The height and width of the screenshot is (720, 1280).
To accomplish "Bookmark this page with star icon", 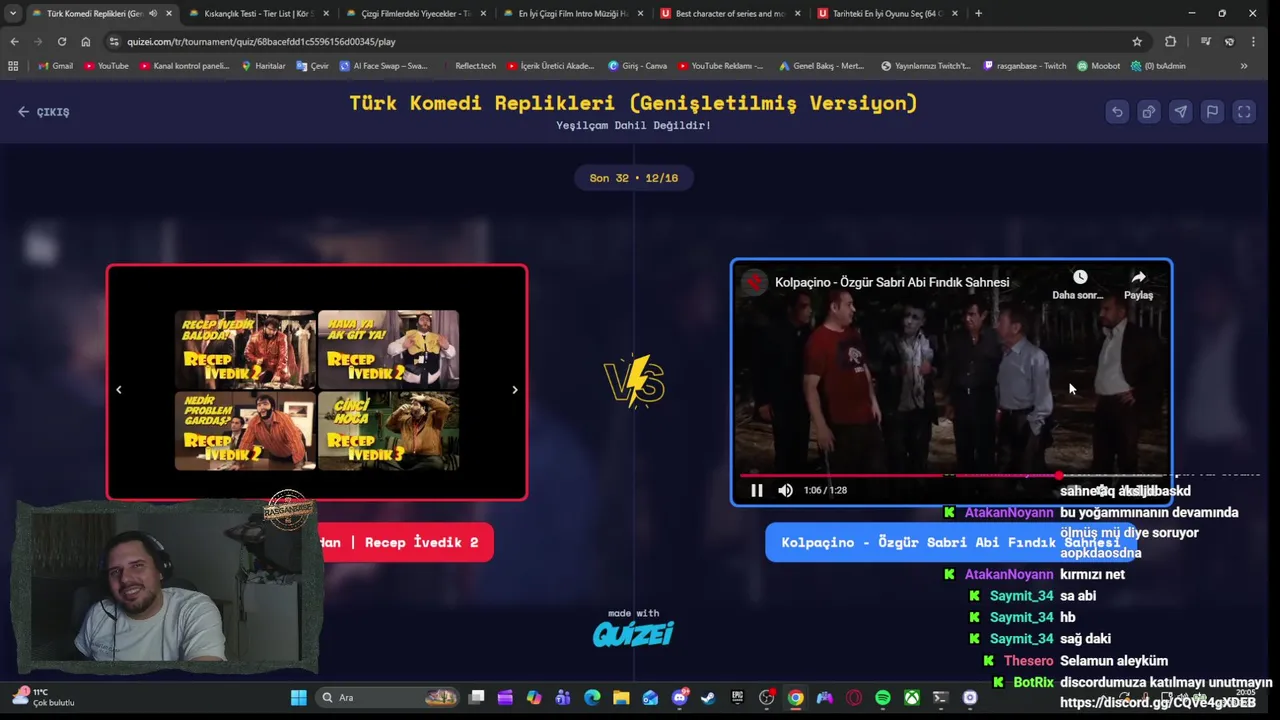I will click(x=1137, y=42).
